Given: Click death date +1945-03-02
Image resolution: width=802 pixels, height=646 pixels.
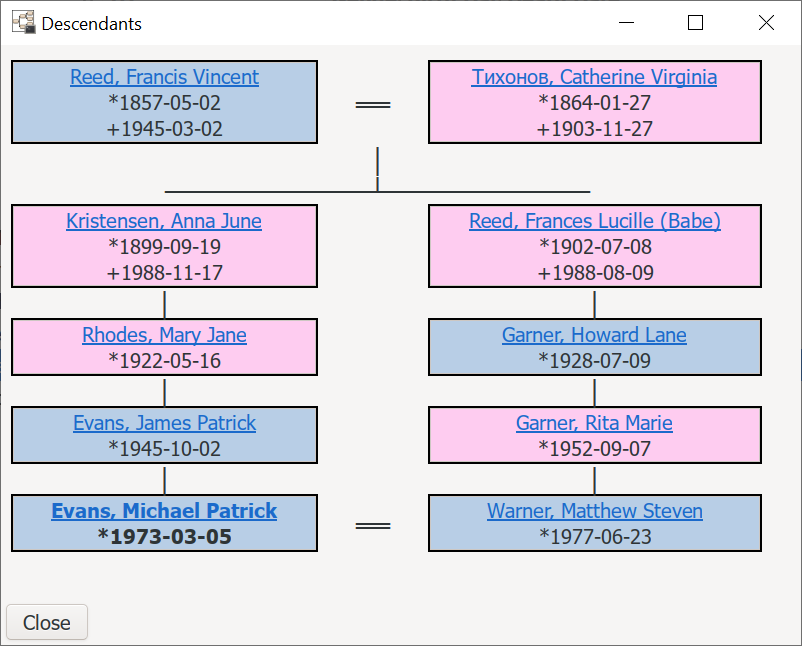Looking at the screenshot, I should coord(164,129).
